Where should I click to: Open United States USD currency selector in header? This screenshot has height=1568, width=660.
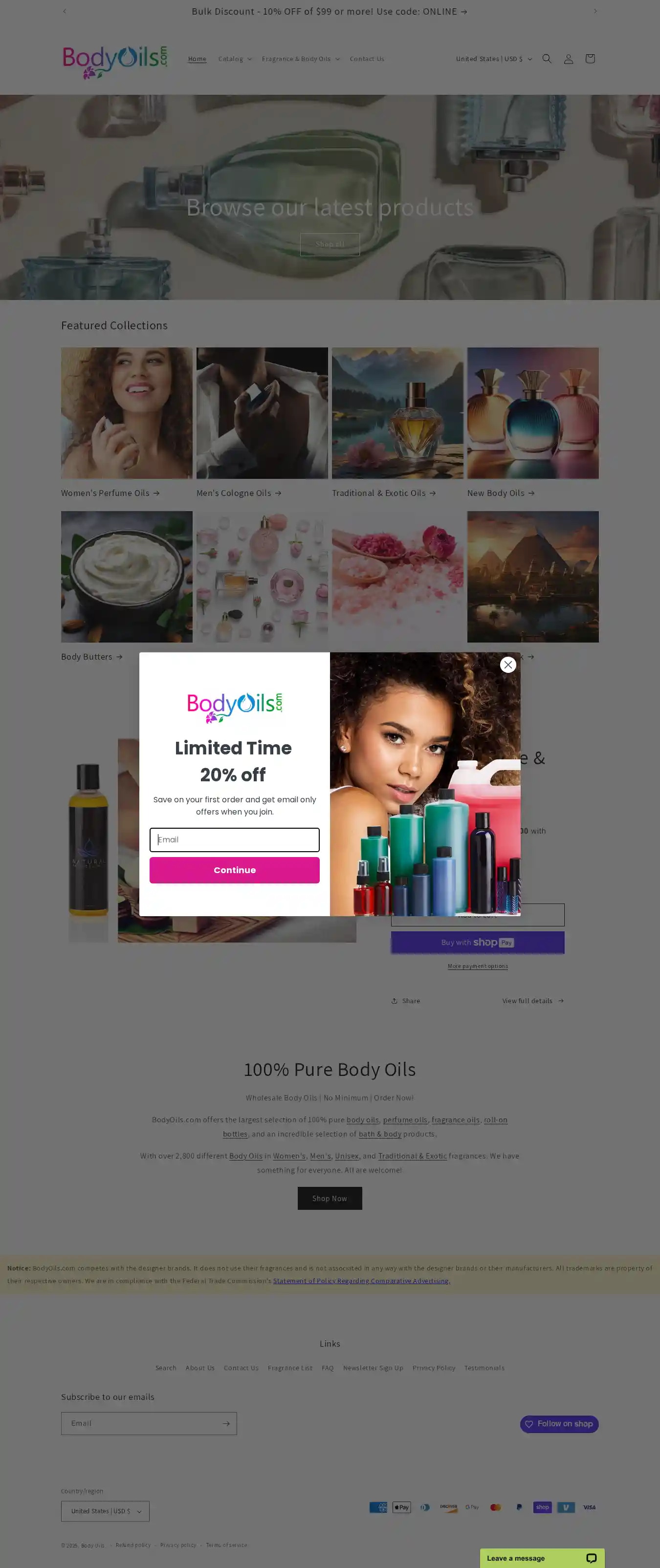point(494,59)
